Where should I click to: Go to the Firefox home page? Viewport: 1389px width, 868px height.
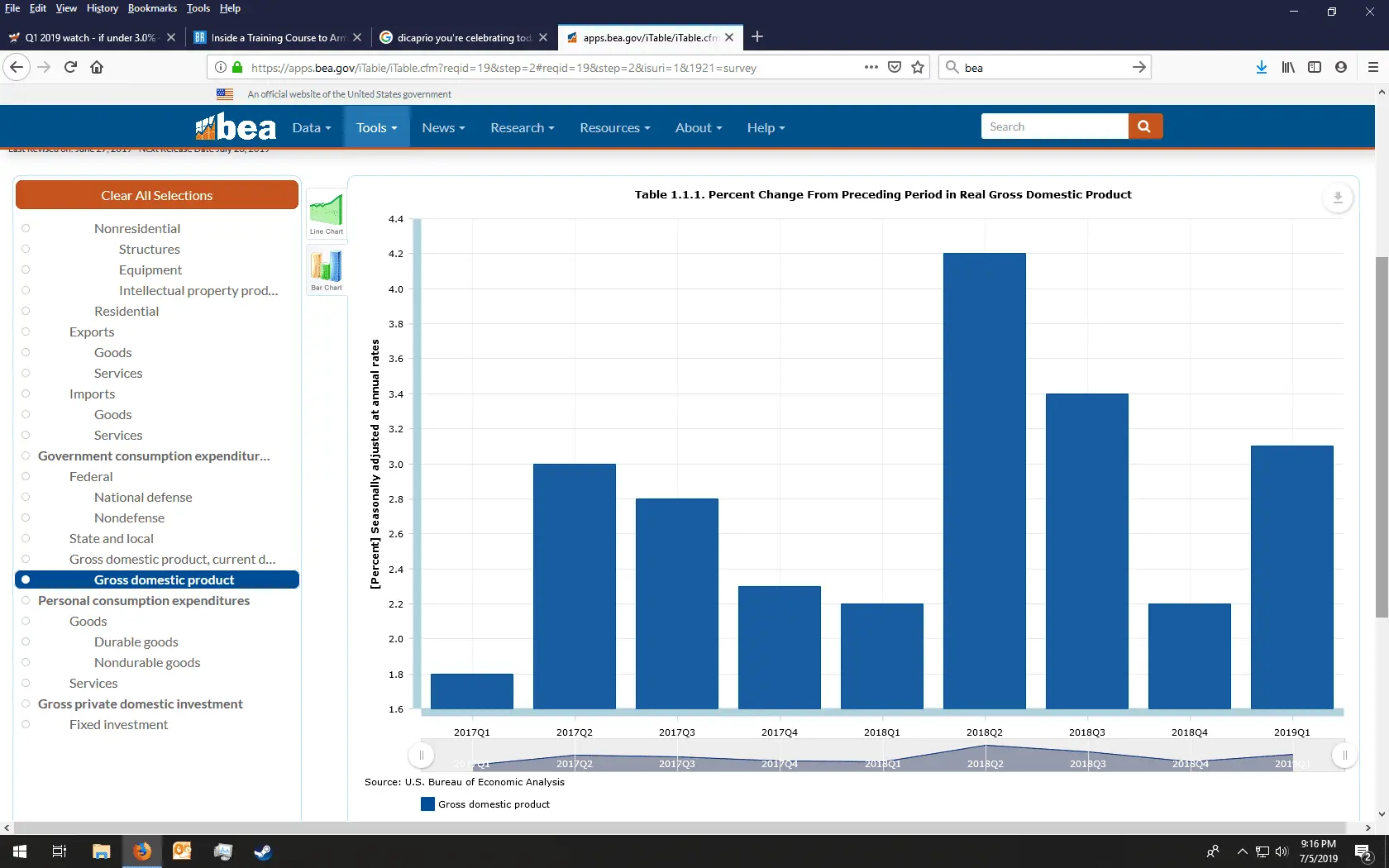pos(97,68)
